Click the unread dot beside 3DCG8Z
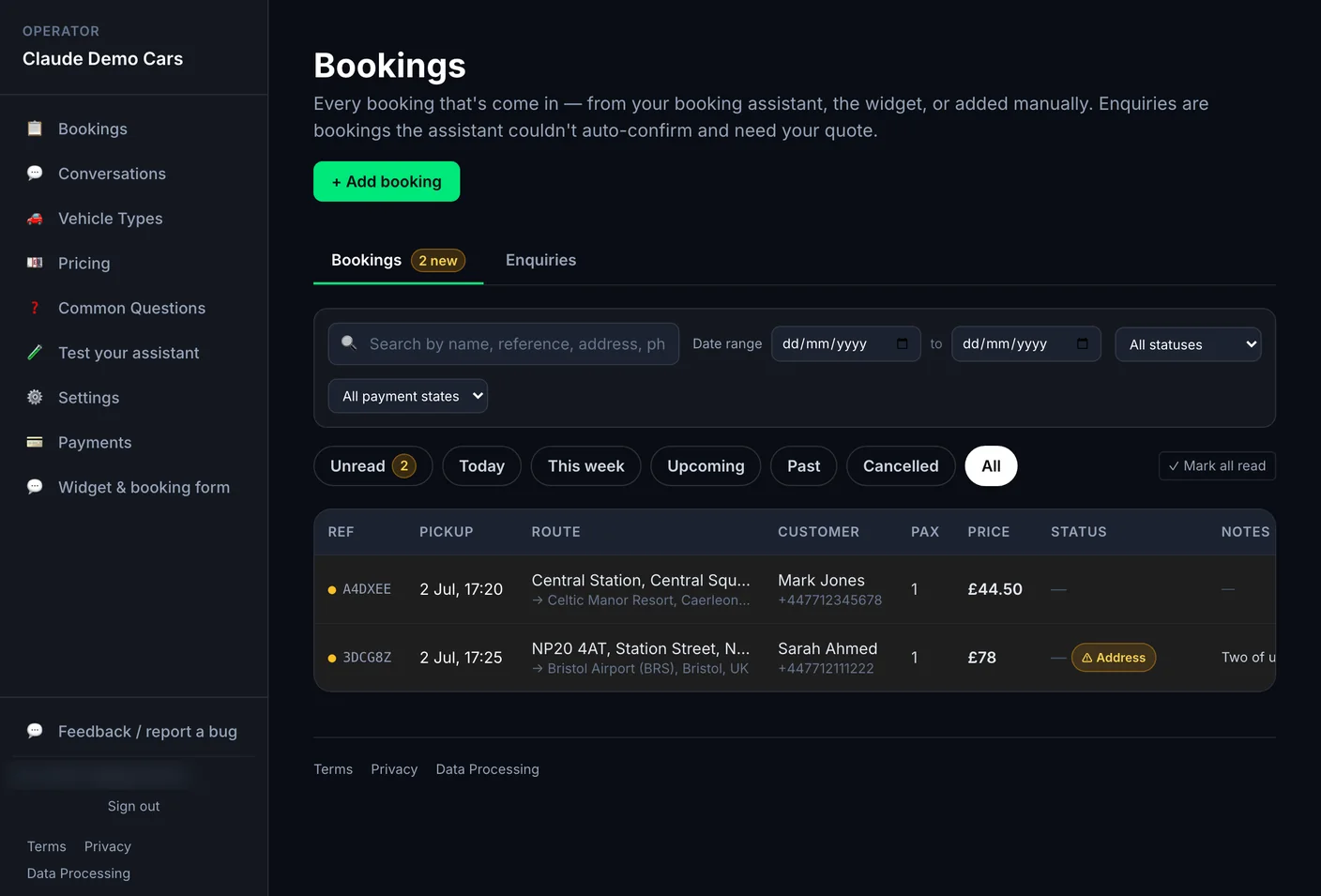The image size is (1321, 896). click(x=332, y=659)
